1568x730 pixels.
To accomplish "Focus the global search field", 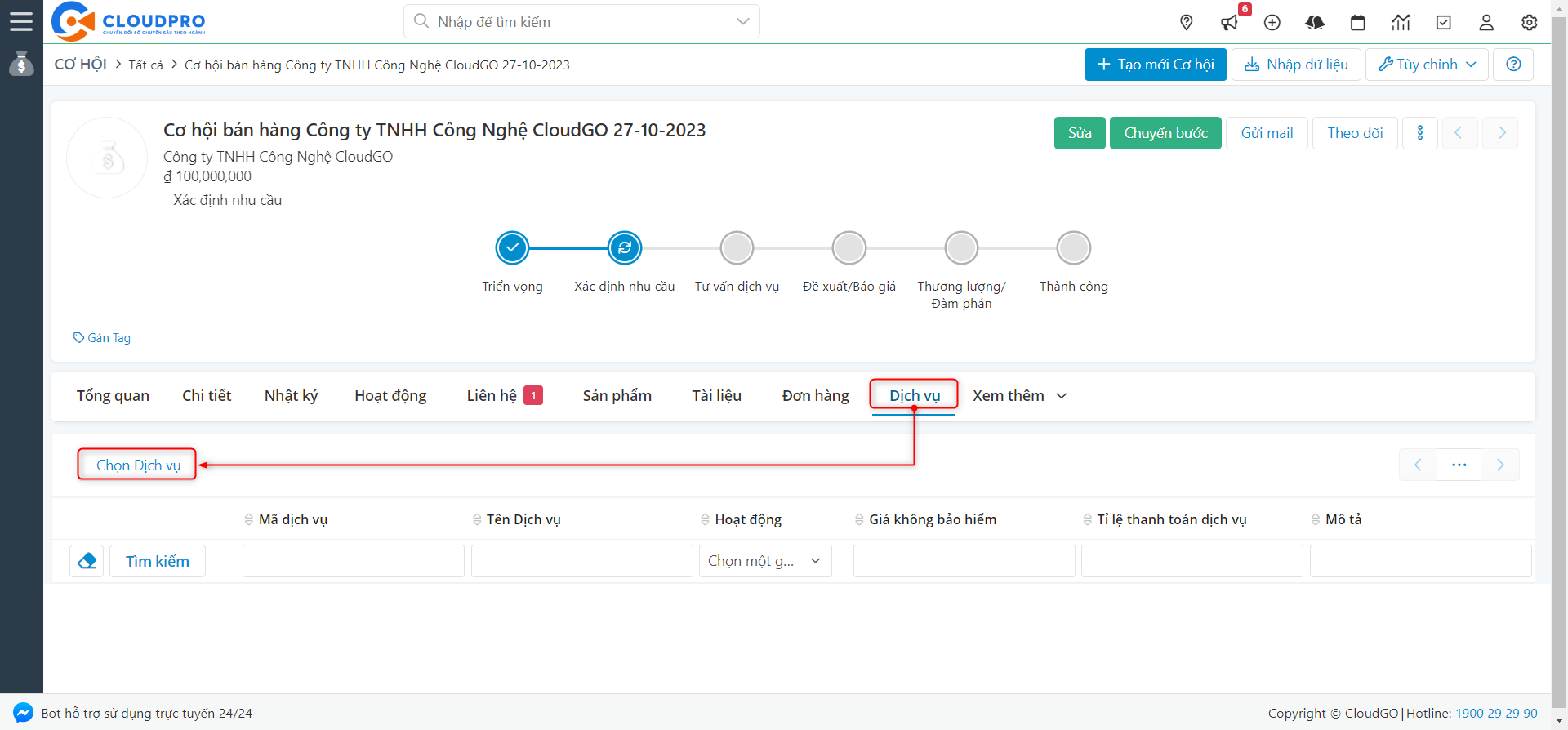I will (x=580, y=21).
